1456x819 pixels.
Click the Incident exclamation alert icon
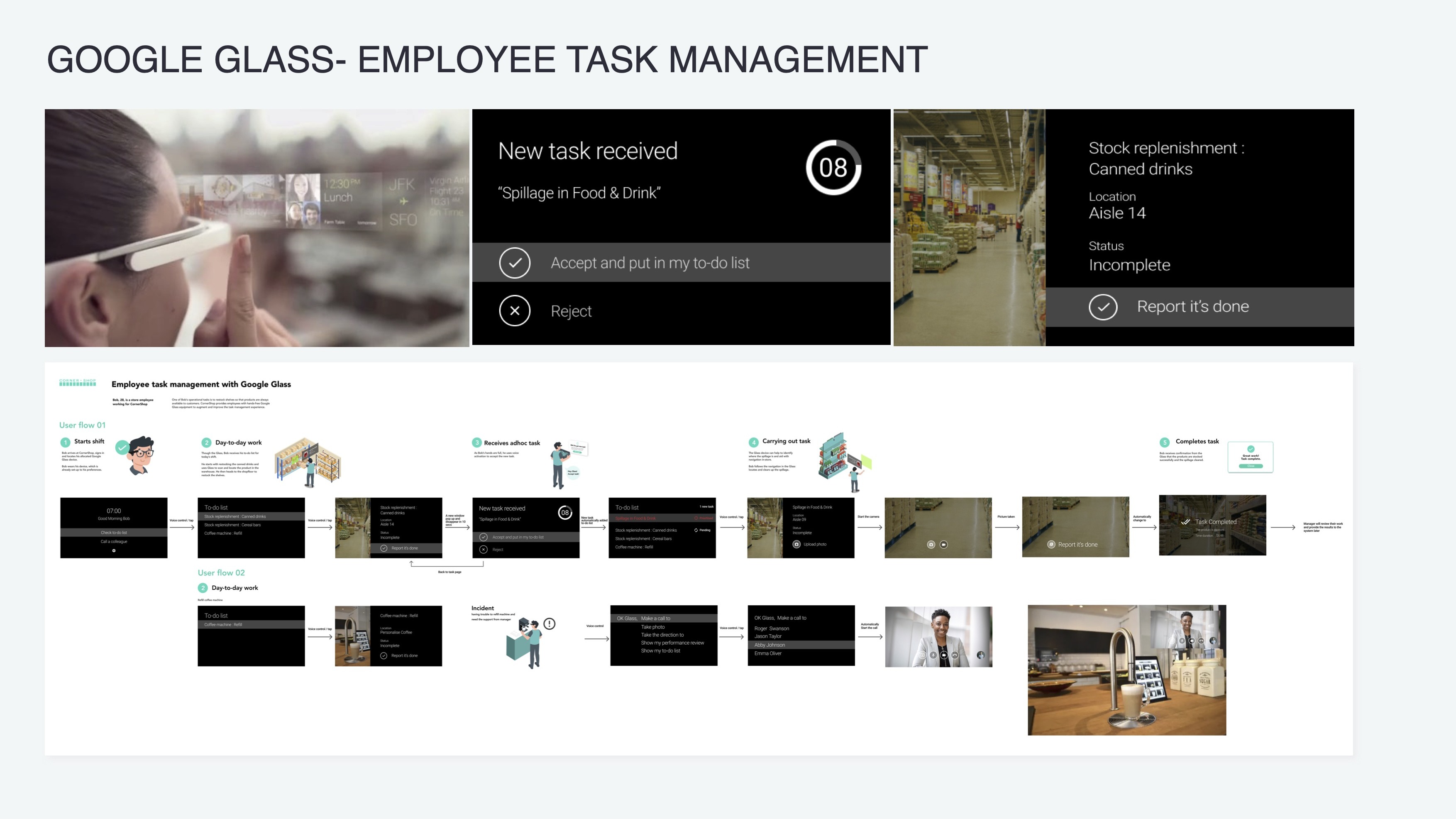tap(550, 623)
